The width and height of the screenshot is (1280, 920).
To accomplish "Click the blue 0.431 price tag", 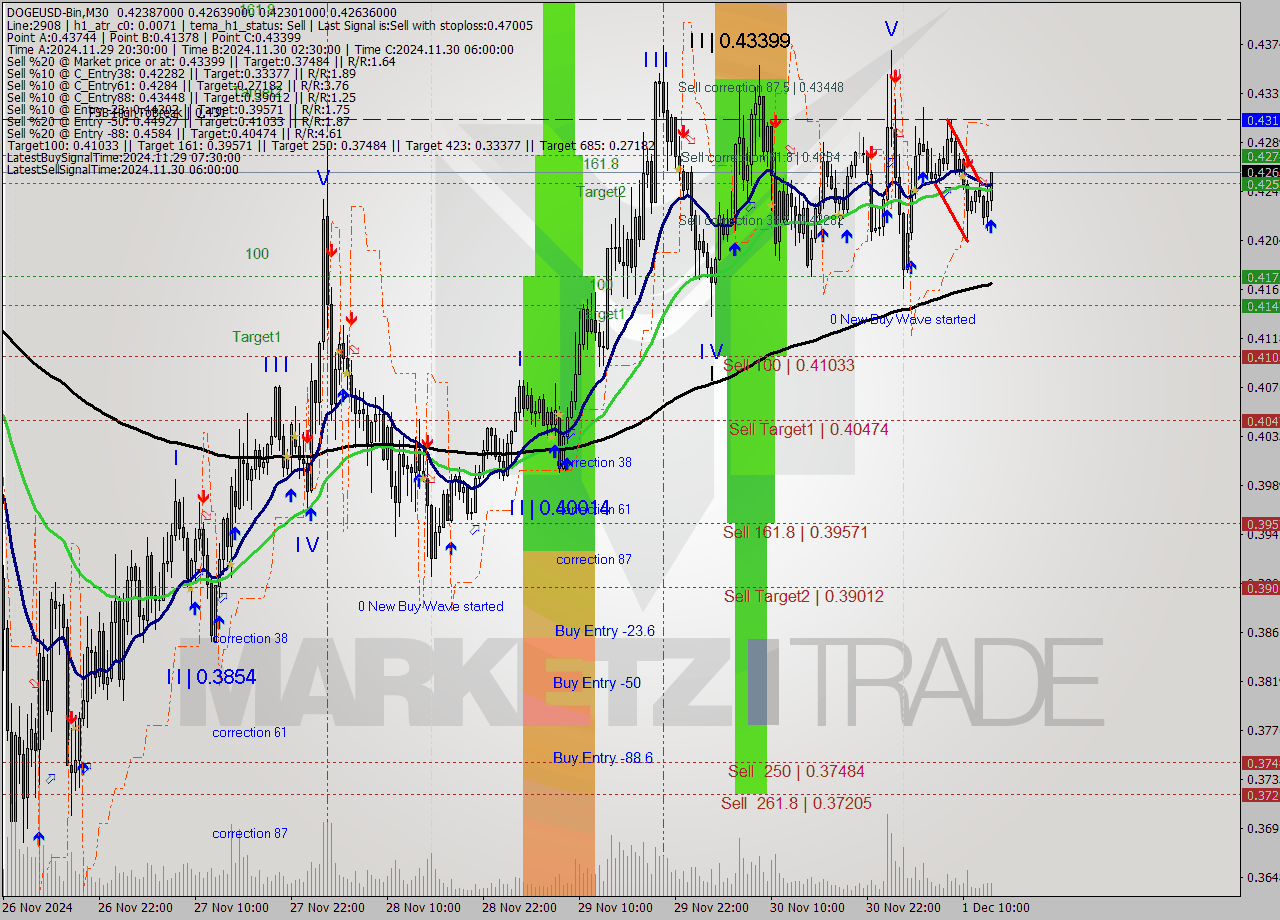I will coord(1260,119).
